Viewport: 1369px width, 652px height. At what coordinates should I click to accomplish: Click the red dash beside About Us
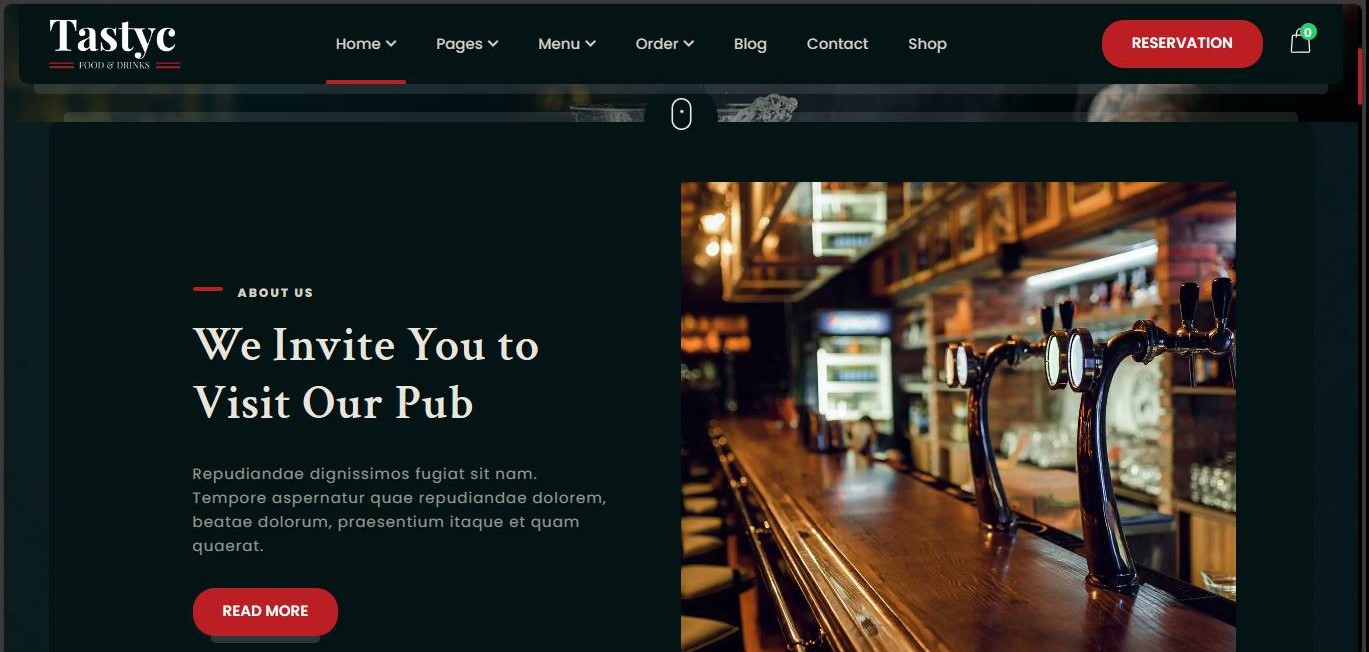pyautogui.click(x=208, y=289)
